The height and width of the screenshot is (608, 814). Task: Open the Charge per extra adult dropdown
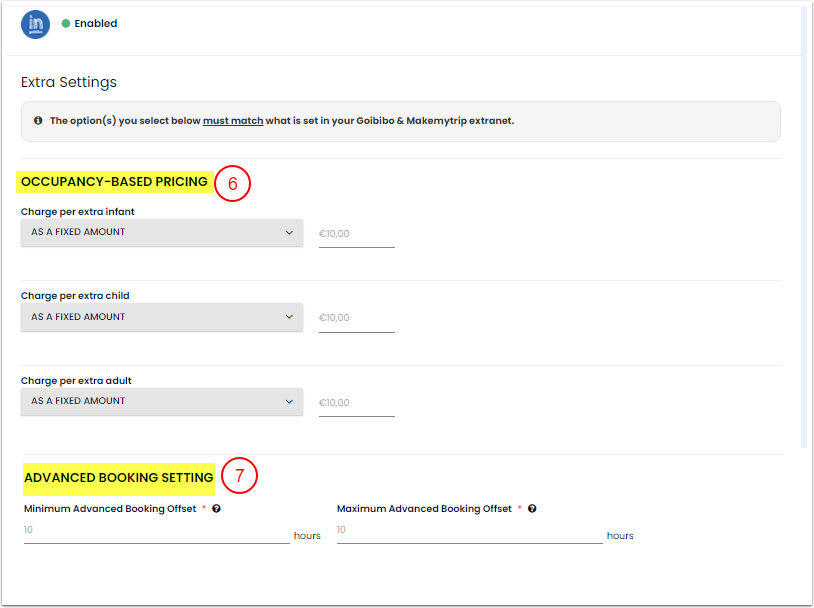162,401
